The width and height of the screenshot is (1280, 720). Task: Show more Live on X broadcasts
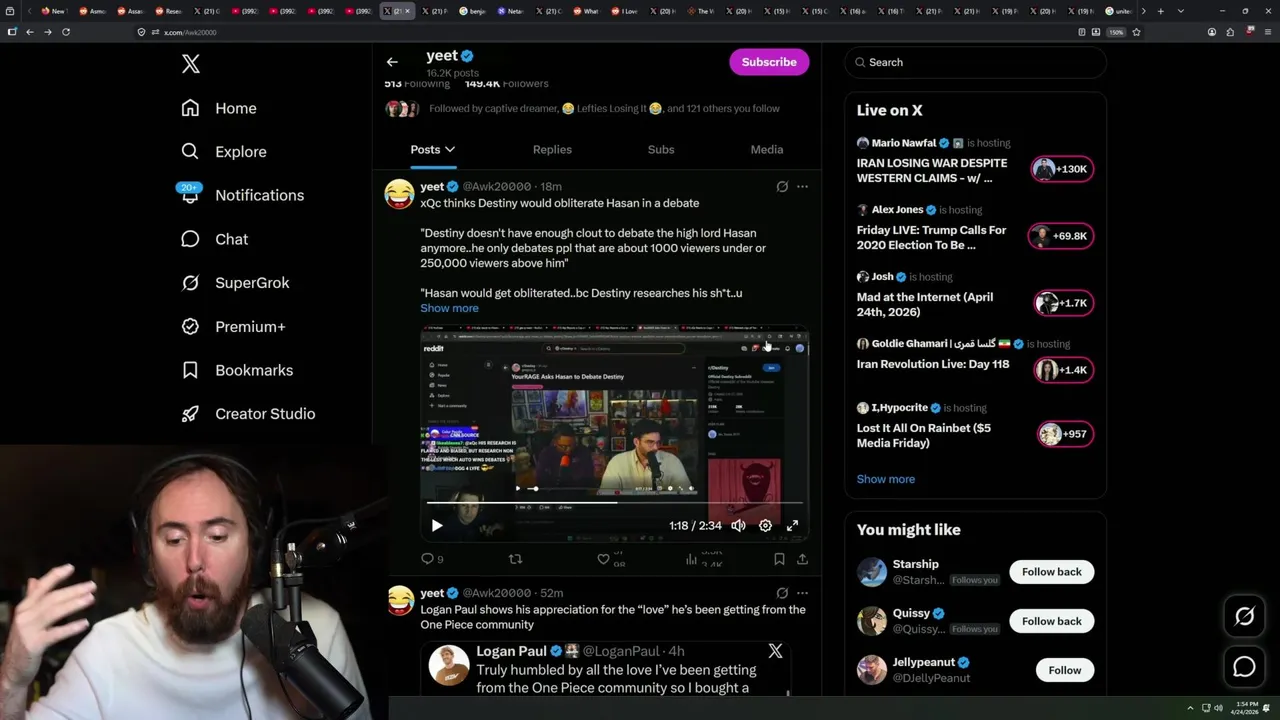[x=885, y=479]
